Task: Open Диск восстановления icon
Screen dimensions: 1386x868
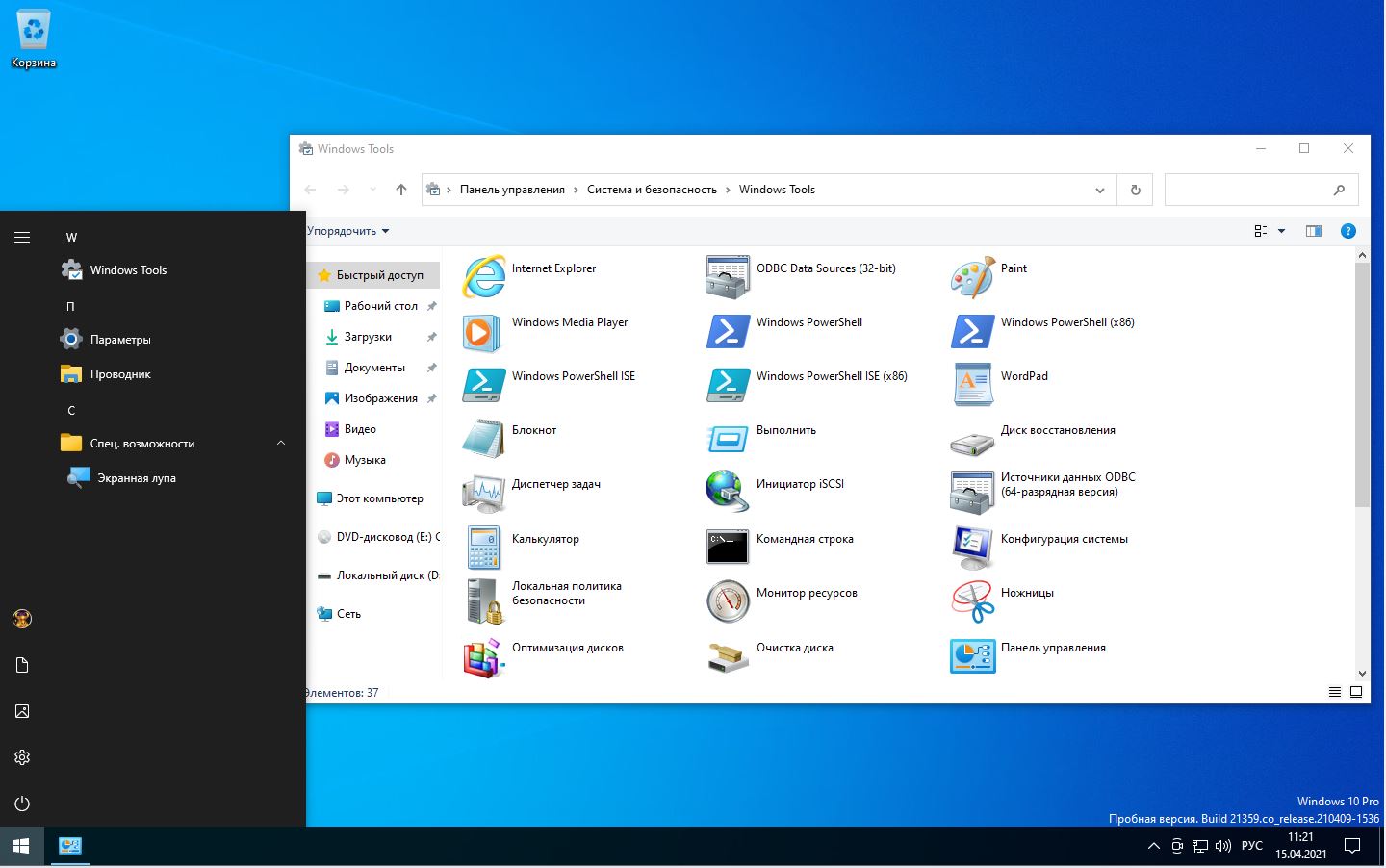Action: point(972,442)
